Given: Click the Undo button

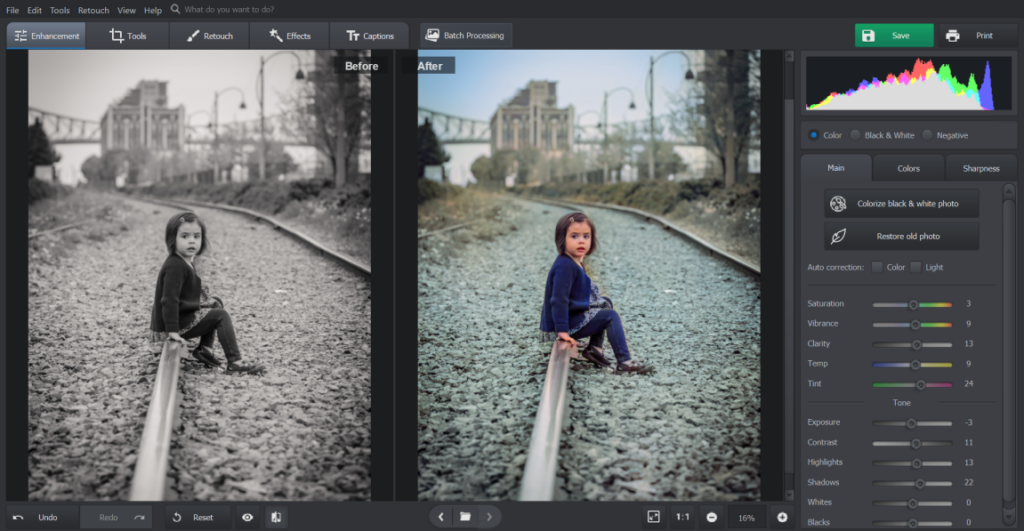Looking at the screenshot, I should coord(42,517).
